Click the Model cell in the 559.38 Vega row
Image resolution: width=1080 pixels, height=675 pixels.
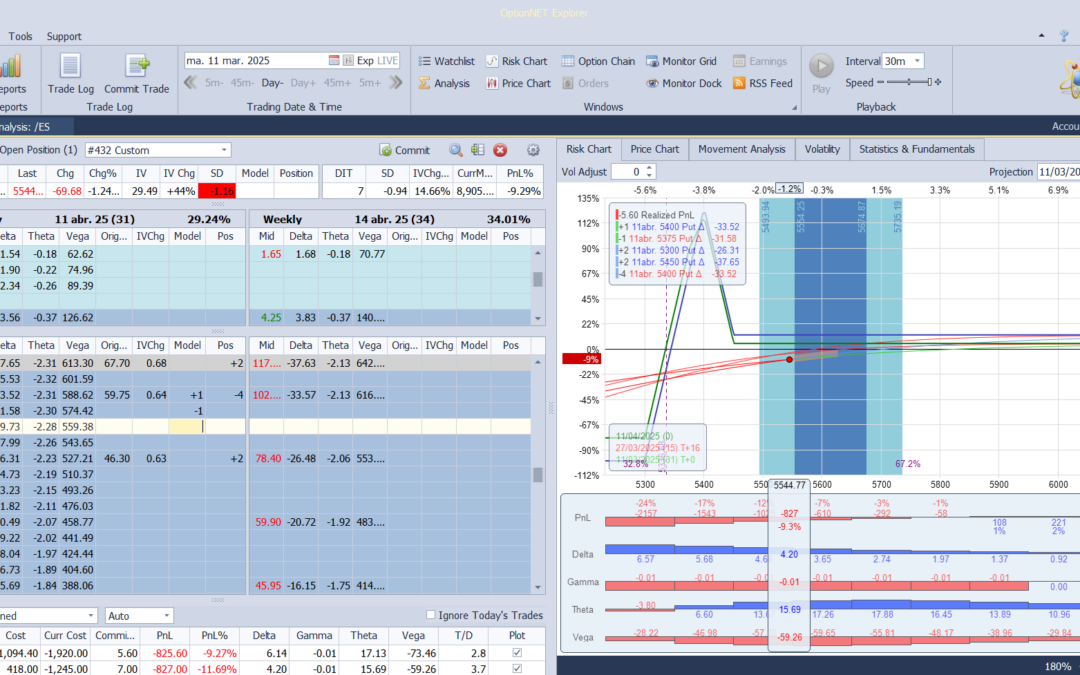[x=187, y=427]
